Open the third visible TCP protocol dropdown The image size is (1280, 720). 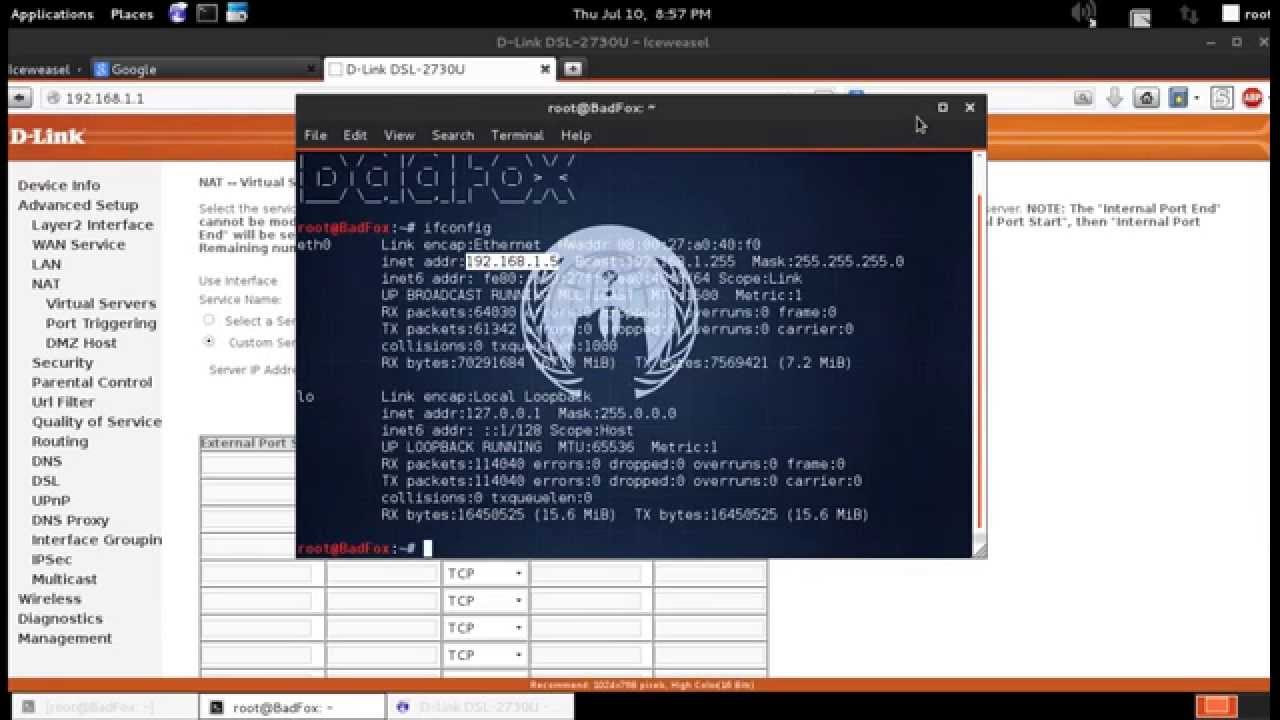click(x=486, y=627)
